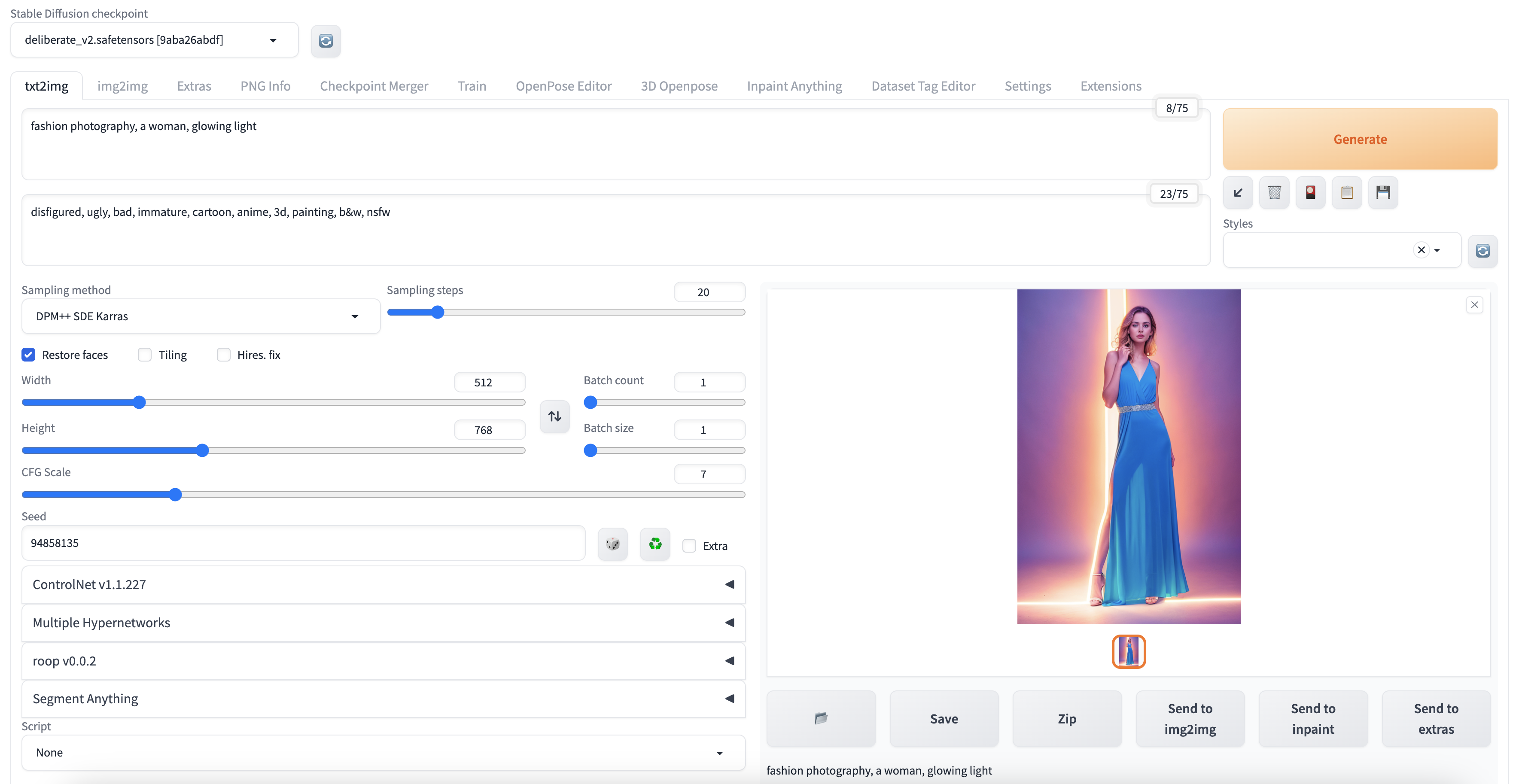
Task: Click the clipboard apply styles icon
Action: point(1346,192)
